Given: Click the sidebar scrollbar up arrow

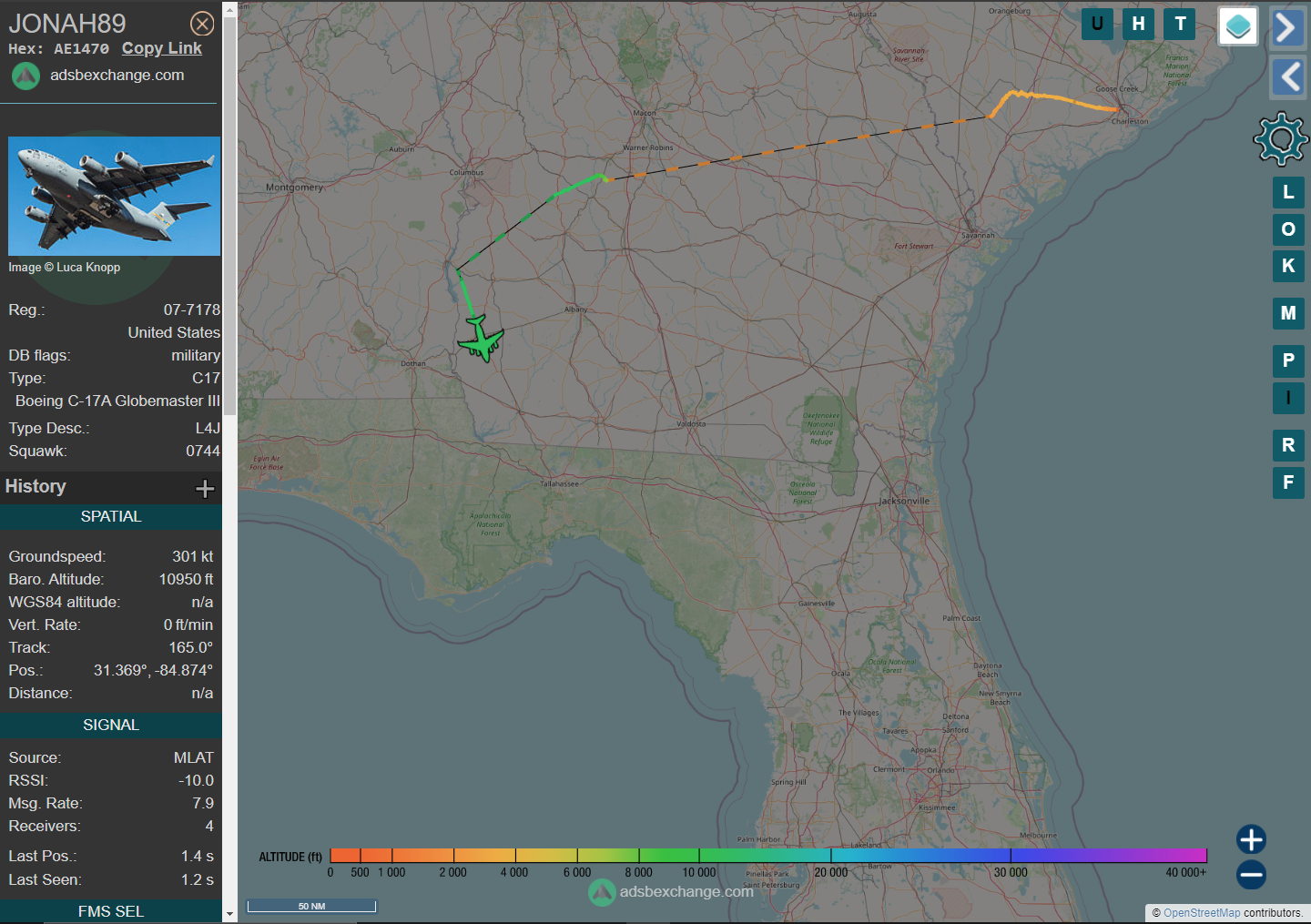Looking at the screenshot, I should pos(229,9).
